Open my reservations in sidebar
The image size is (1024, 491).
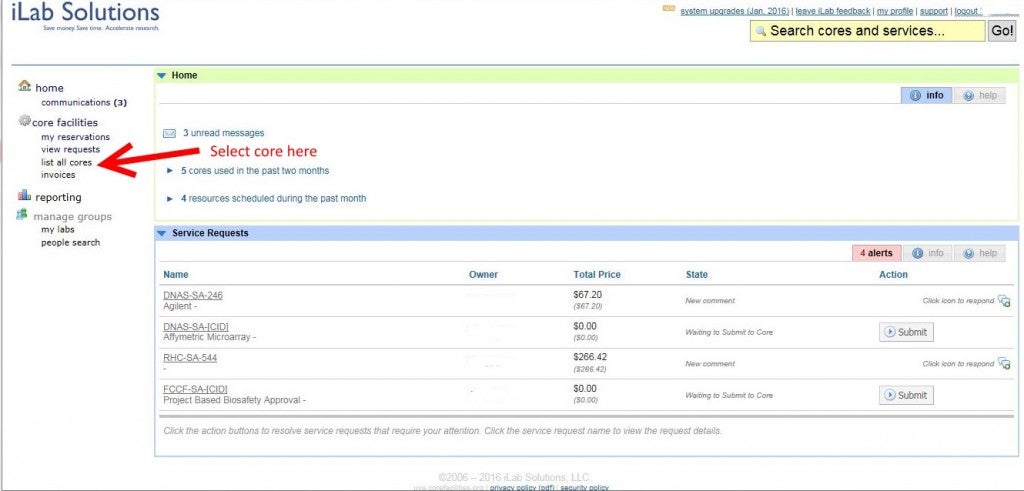[x=75, y=137]
